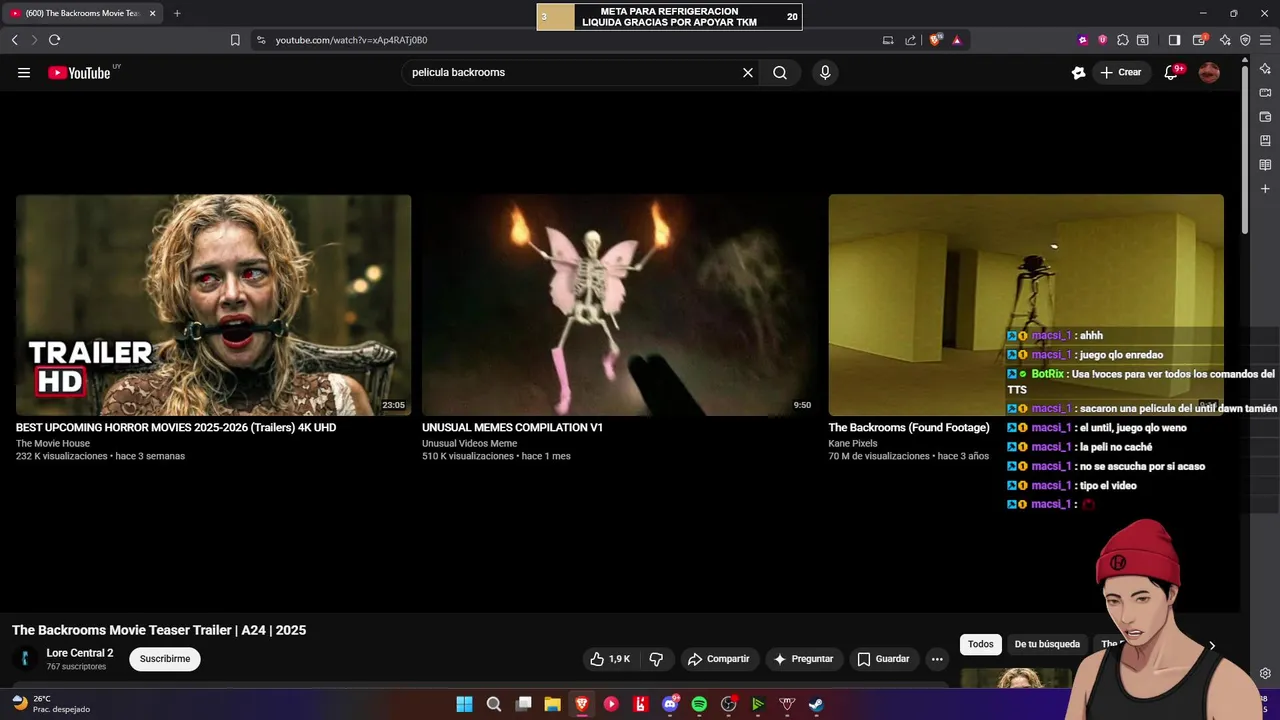Open a new browser tab
This screenshot has width=1280, height=720.
click(x=177, y=13)
